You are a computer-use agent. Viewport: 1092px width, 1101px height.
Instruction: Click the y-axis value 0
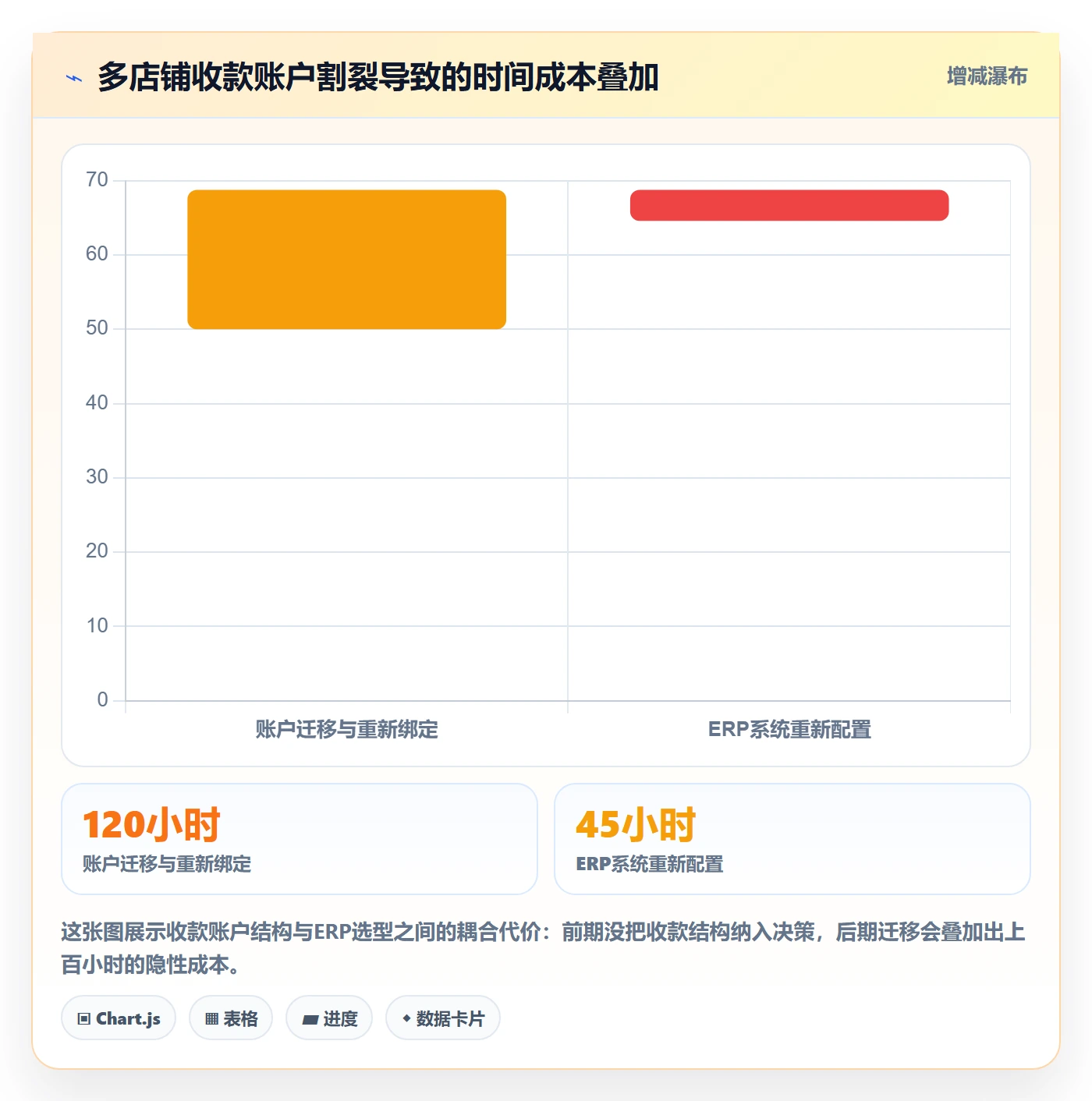coord(102,700)
